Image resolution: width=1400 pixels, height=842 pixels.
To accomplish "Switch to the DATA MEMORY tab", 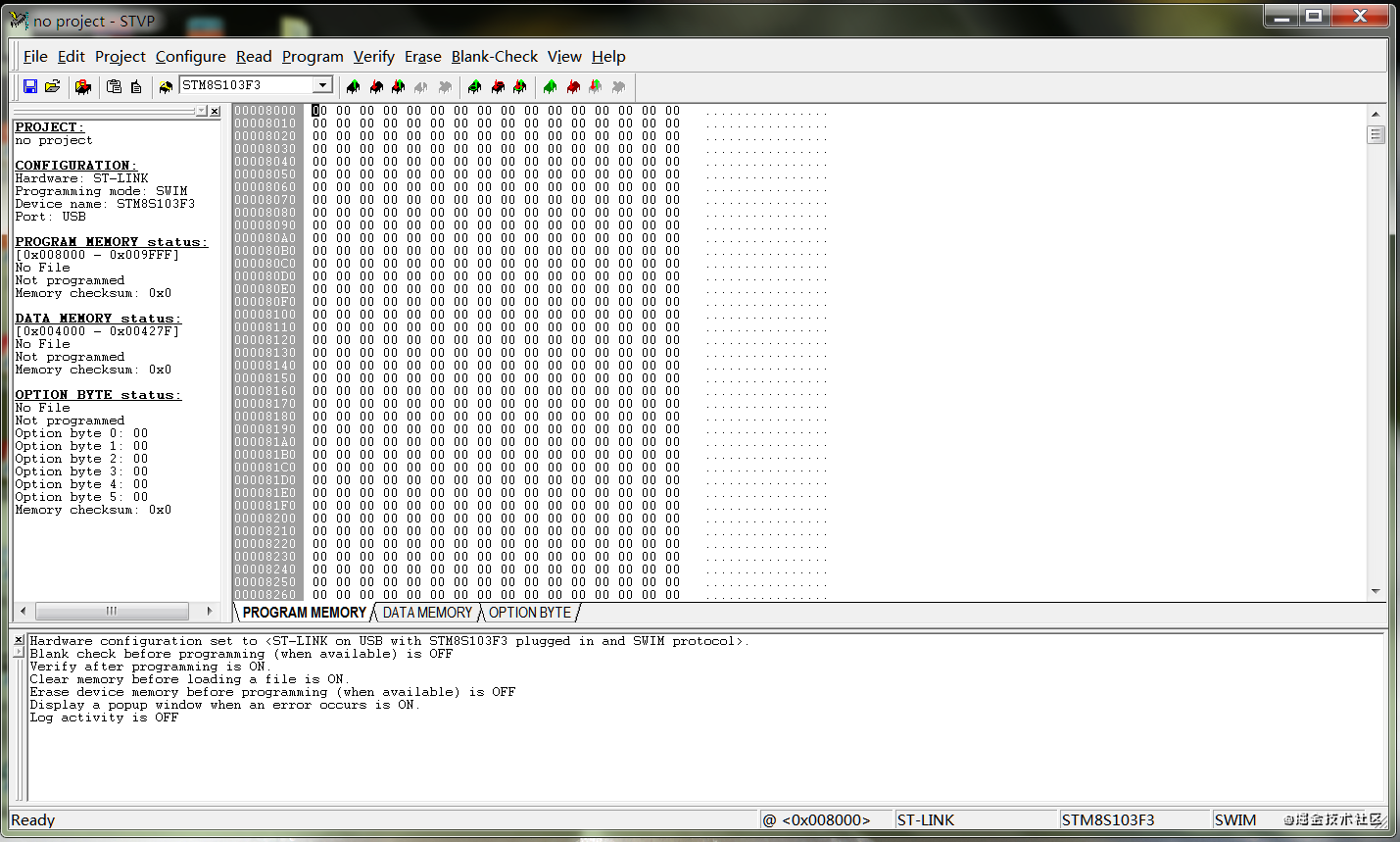I will [426, 613].
